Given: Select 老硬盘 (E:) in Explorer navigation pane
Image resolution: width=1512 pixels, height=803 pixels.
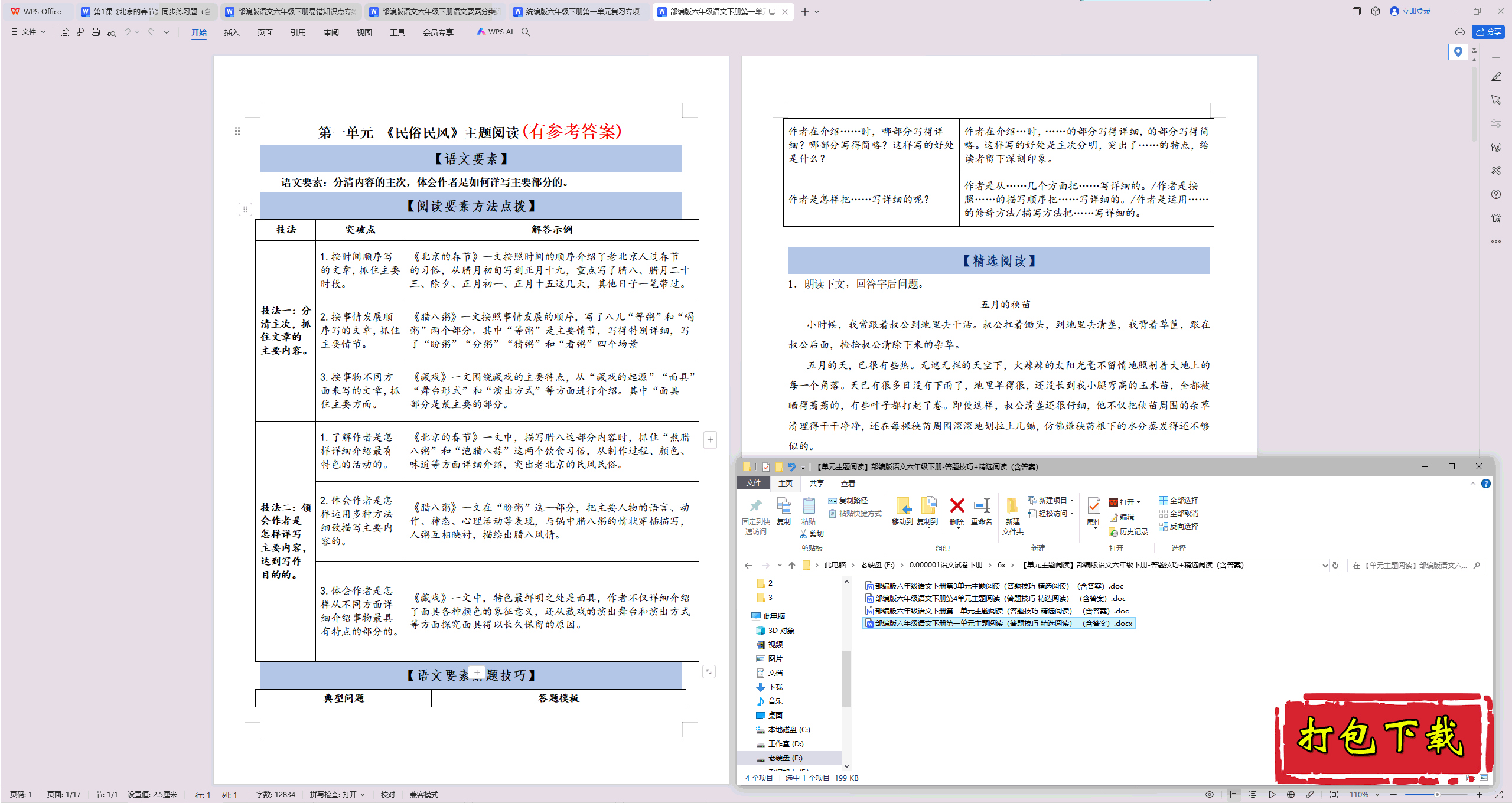Looking at the screenshot, I should click(x=785, y=758).
